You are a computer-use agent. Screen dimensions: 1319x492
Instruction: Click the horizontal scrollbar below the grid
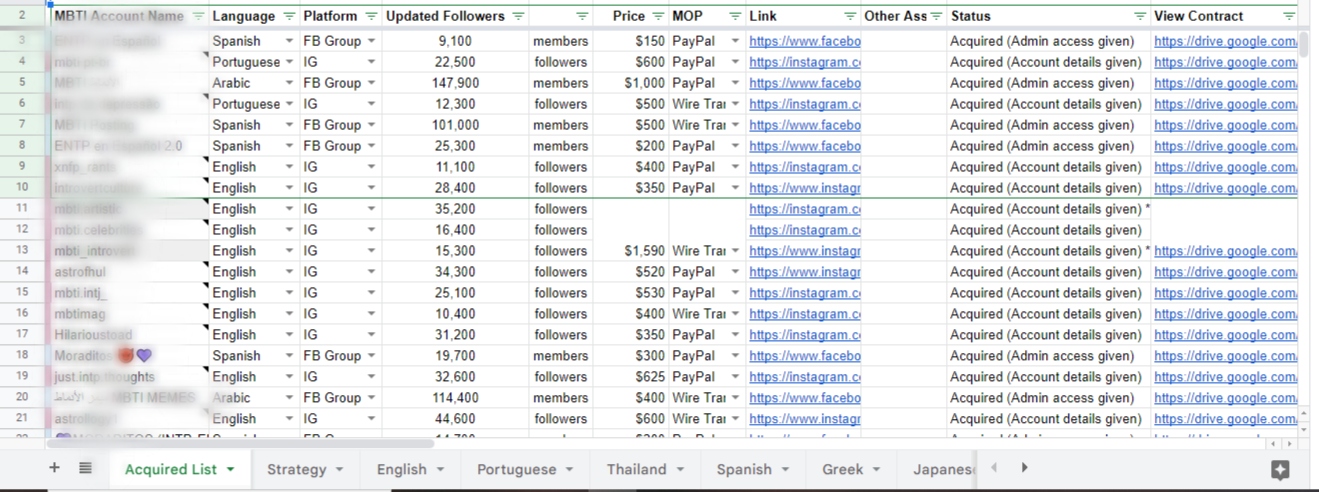[x=240, y=443]
